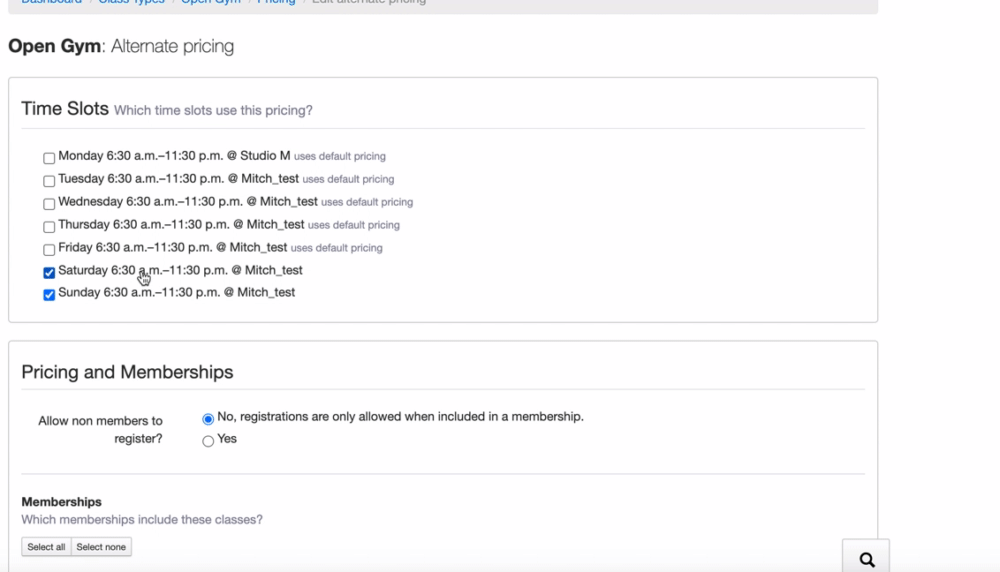Select the Thursday time slot checkbox
The image size is (1000, 572).
pos(49,227)
